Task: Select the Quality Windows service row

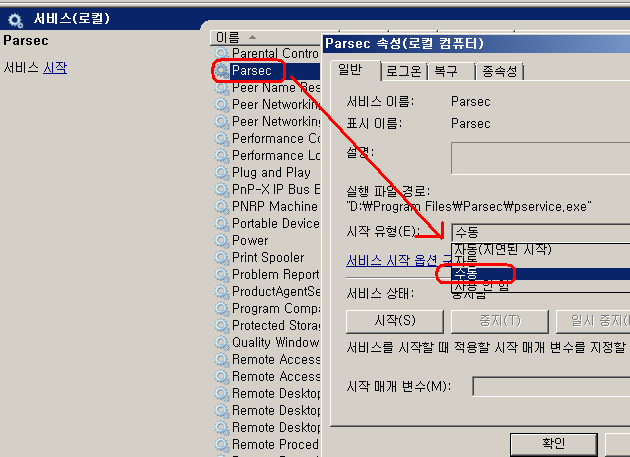Action: 268,342
